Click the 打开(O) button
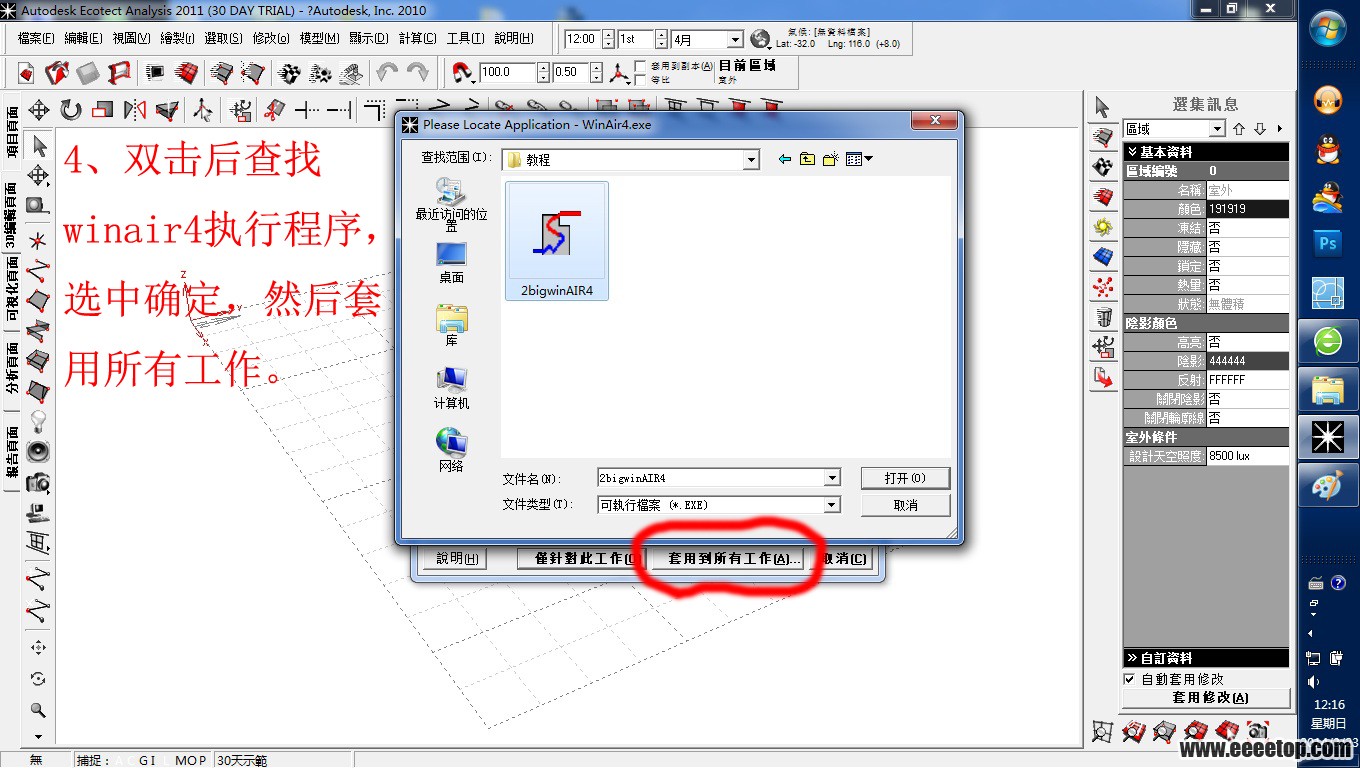1360x768 pixels. coord(905,478)
